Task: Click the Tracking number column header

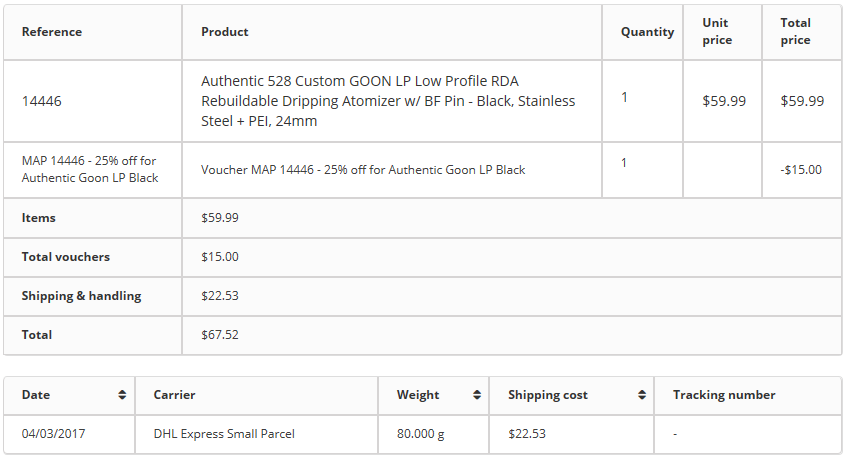Action: (x=724, y=395)
